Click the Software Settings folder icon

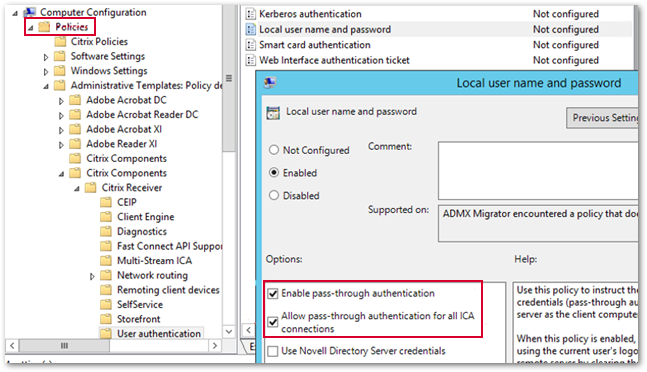coord(60,56)
